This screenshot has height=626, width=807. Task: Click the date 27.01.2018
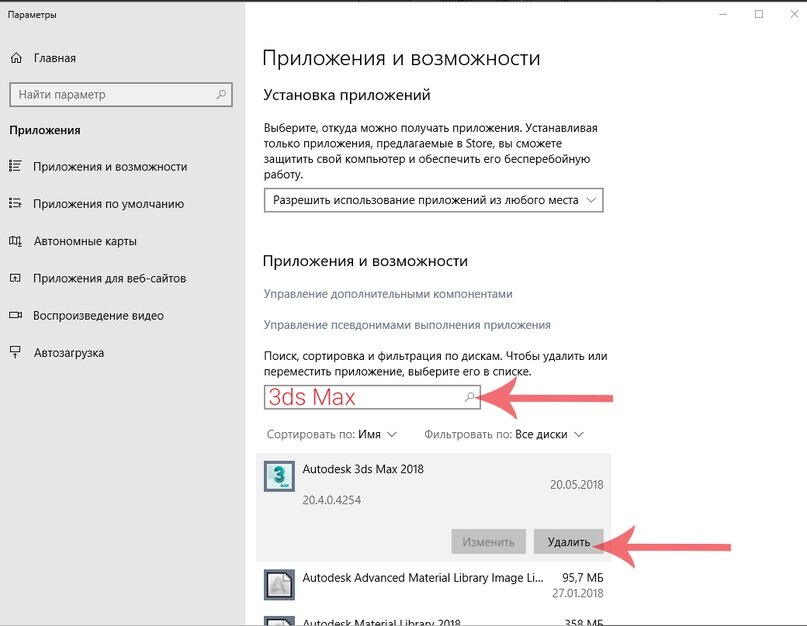[577, 593]
